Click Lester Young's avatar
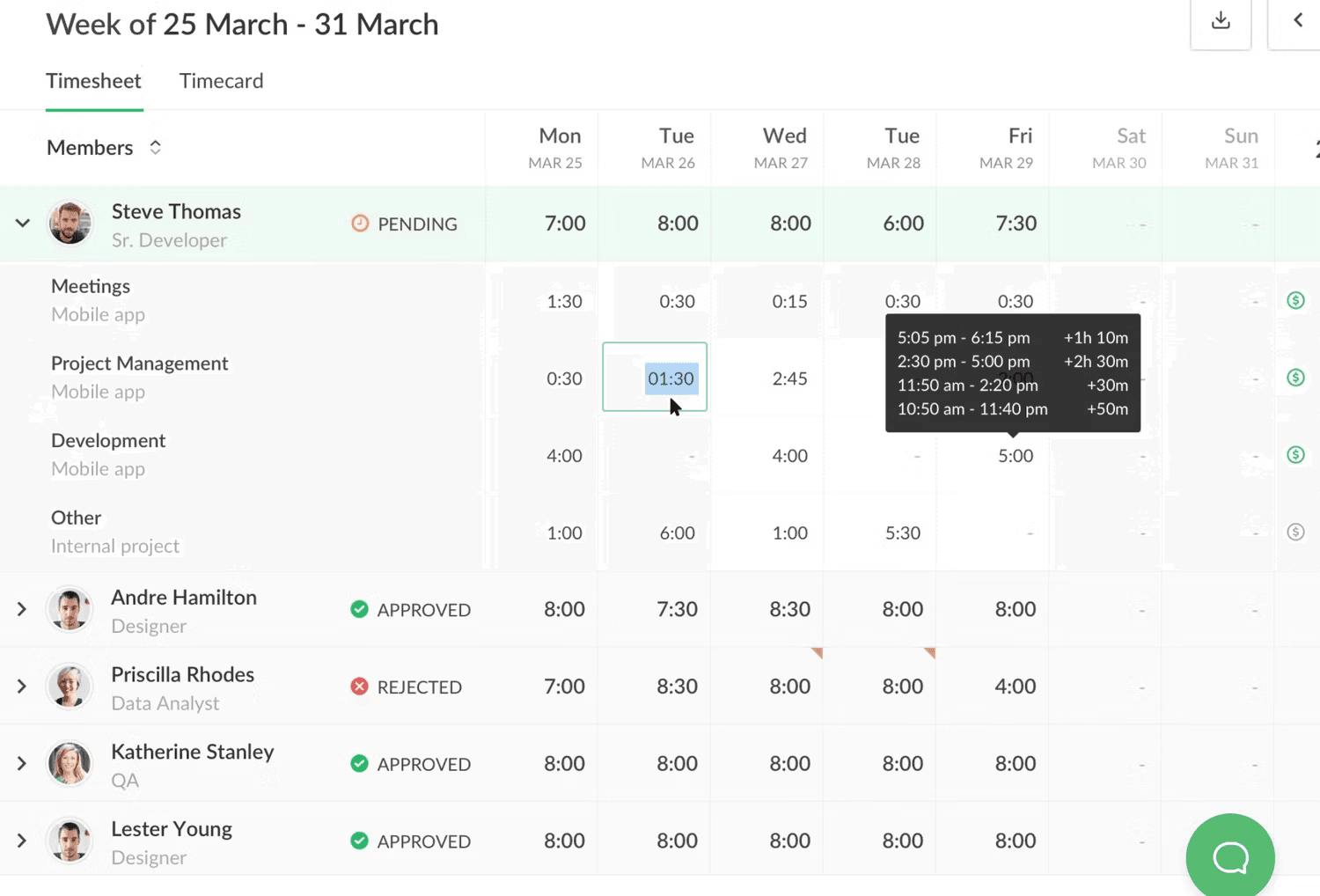 point(70,841)
